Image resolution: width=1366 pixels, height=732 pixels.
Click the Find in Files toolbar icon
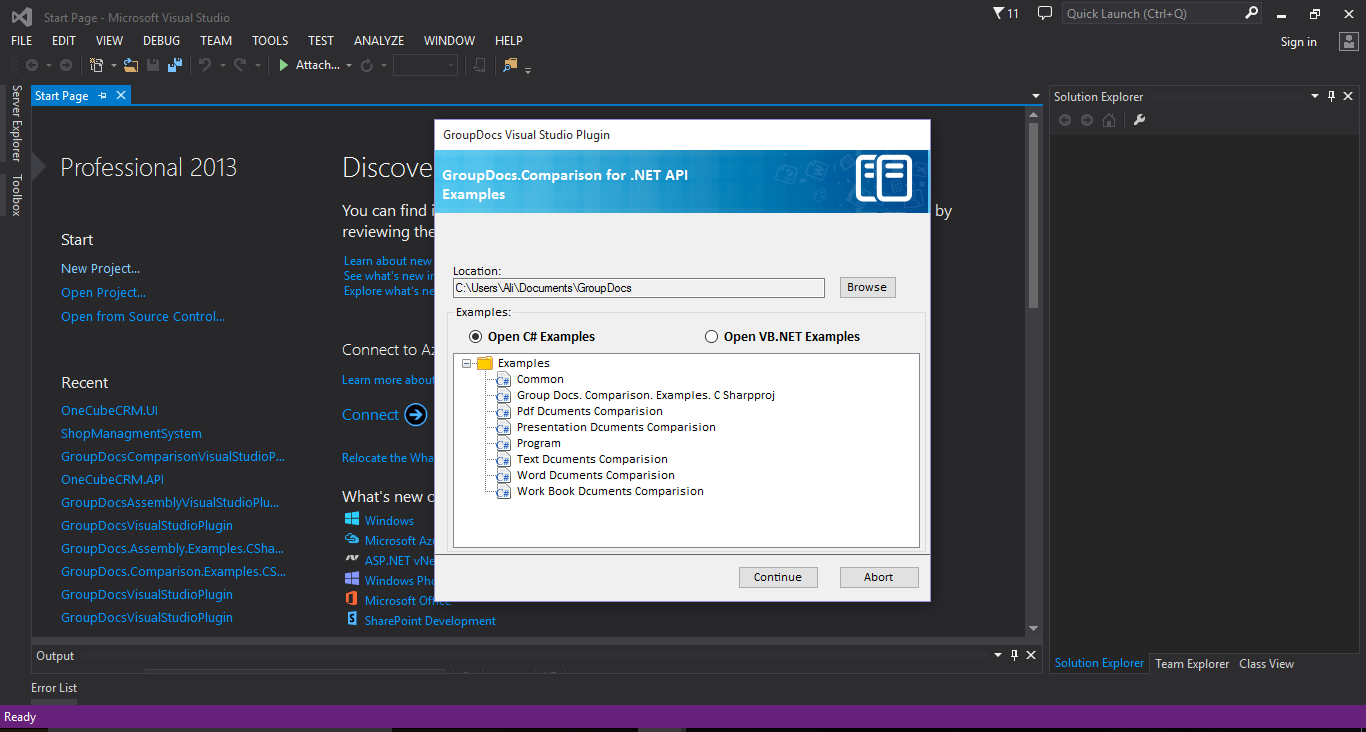[510, 65]
